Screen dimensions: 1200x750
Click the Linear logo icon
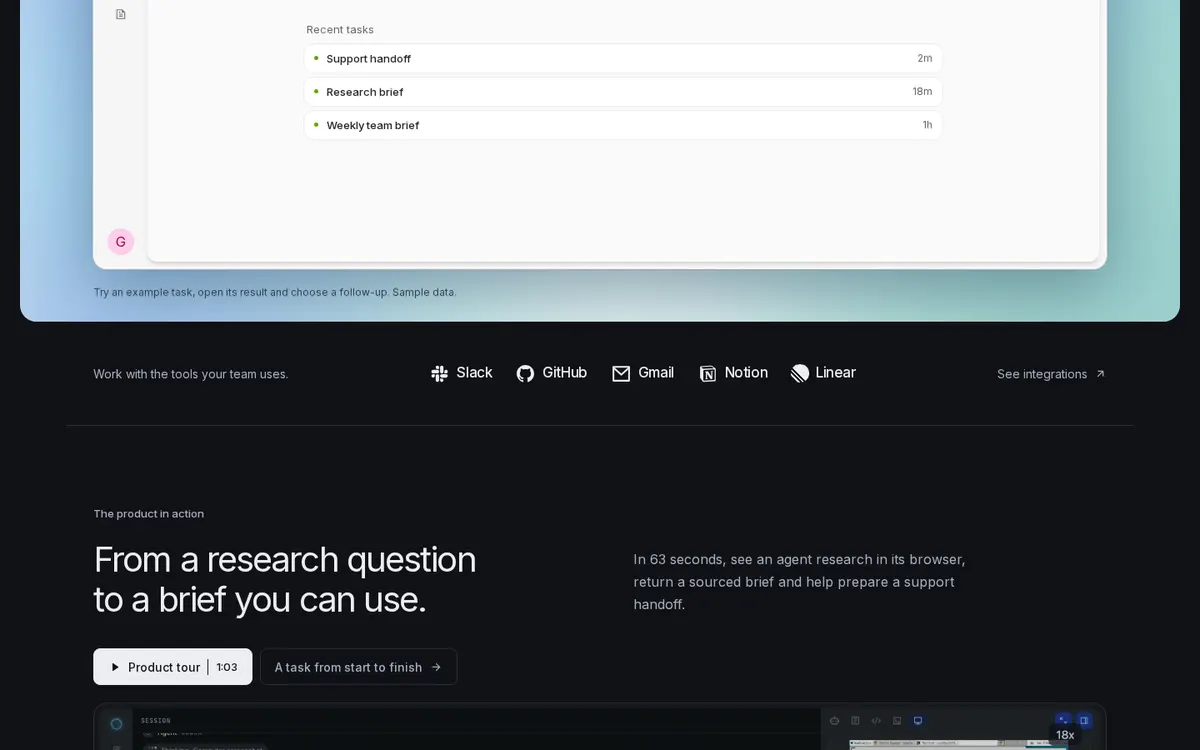[x=800, y=373]
